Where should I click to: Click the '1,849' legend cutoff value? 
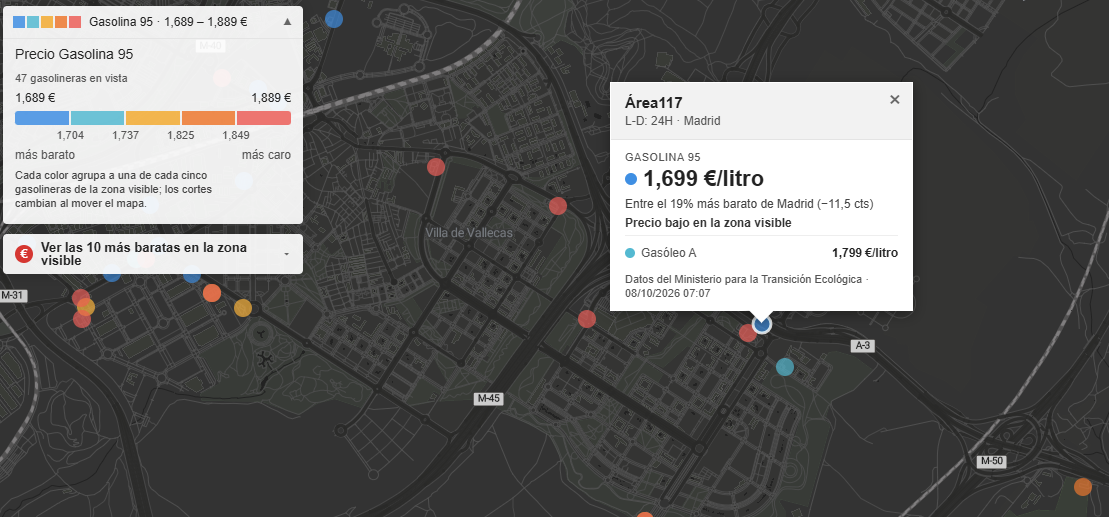pos(236,135)
